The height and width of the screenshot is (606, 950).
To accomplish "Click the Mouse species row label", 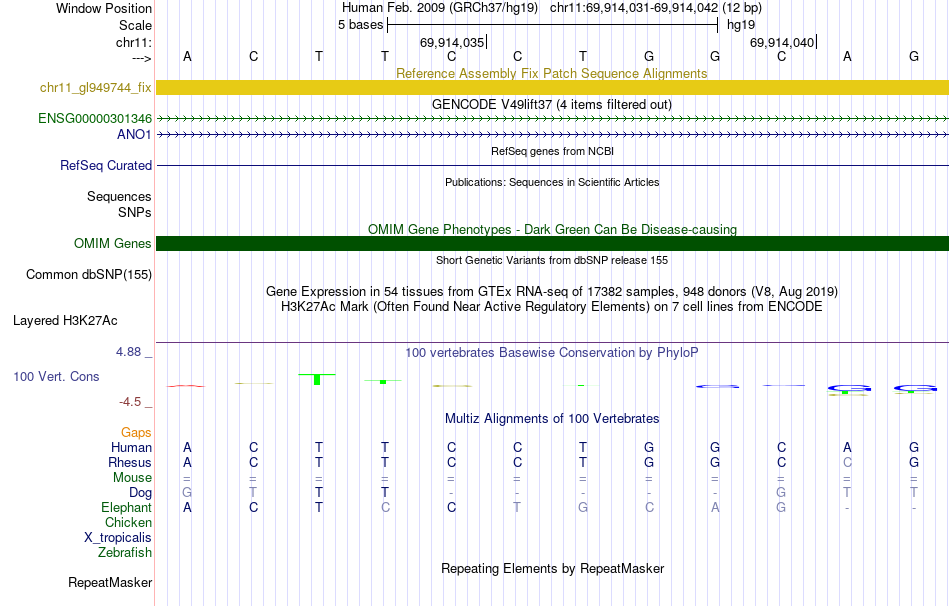I will click(132, 478).
